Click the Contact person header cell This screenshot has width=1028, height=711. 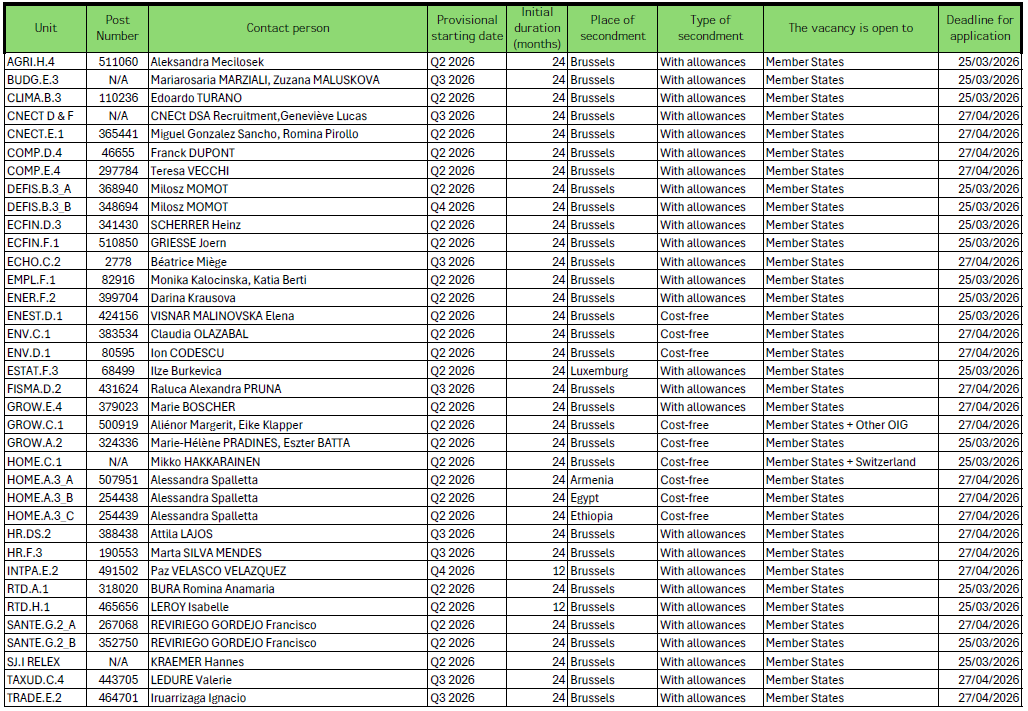tap(288, 28)
